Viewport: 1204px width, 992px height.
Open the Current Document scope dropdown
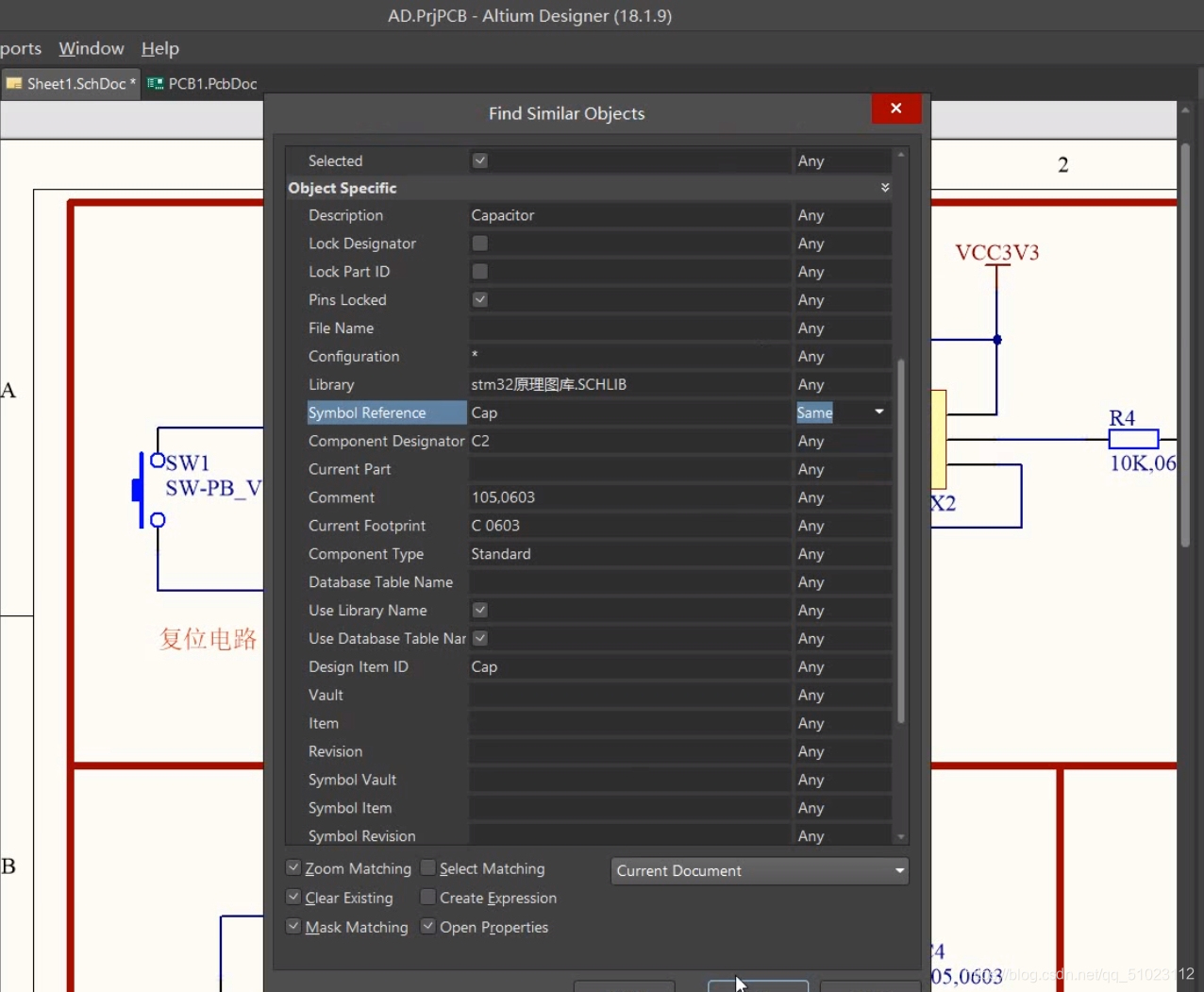[760, 870]
